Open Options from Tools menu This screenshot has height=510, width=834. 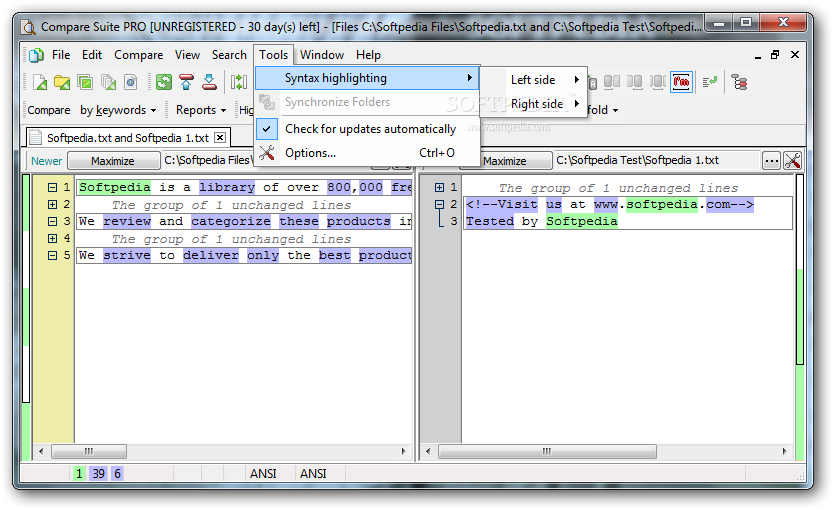pyautogui.click(x=367, y=153)
